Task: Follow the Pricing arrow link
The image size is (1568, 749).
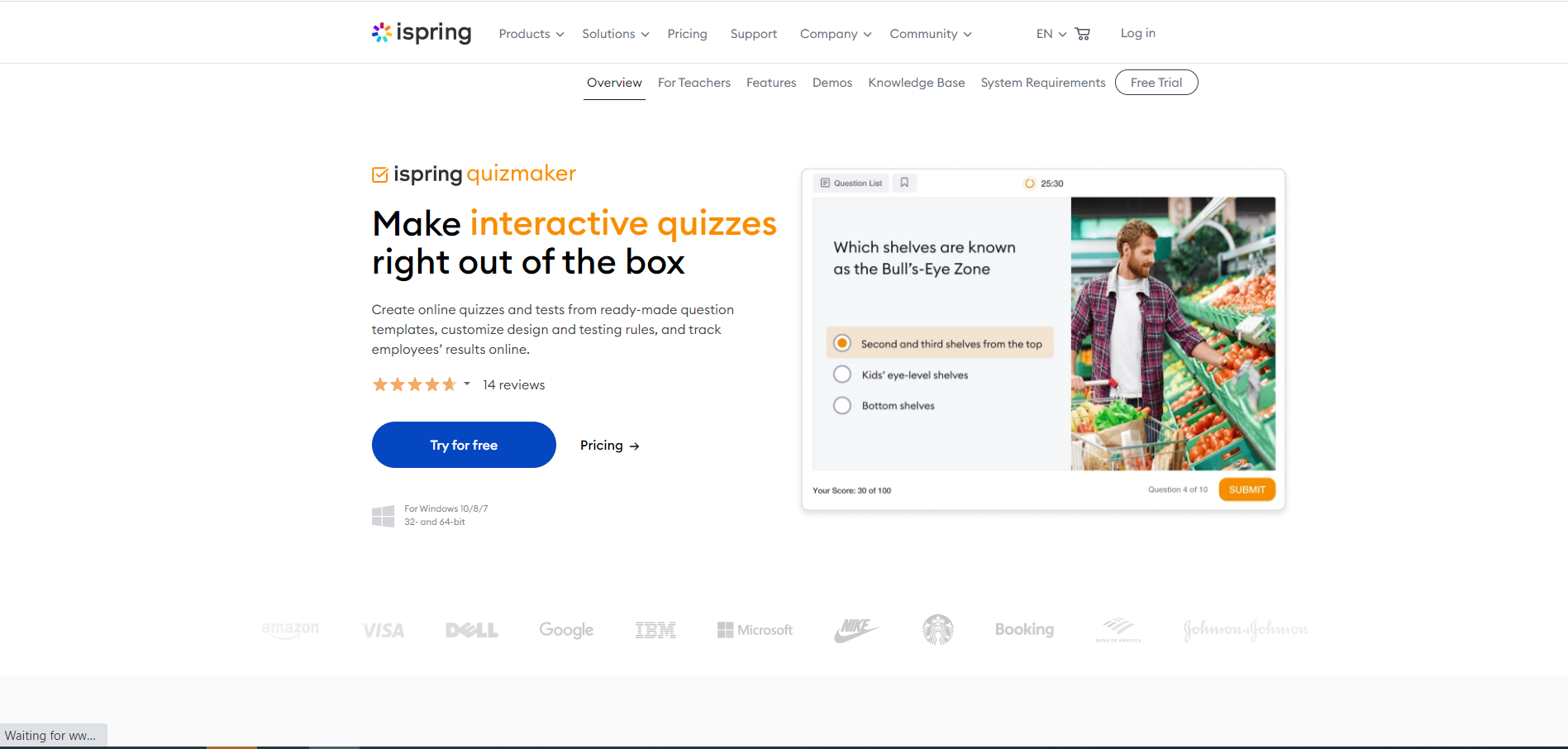Action: point(610,446)
